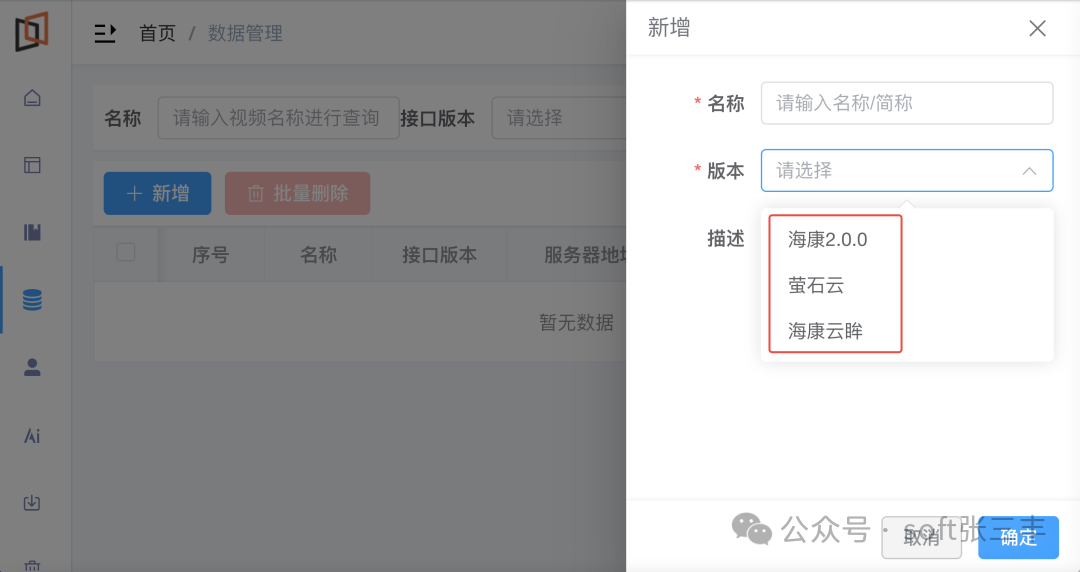Click the home icon in sidebar
This screenshot has height=572, width=1080.
point(32,98)
